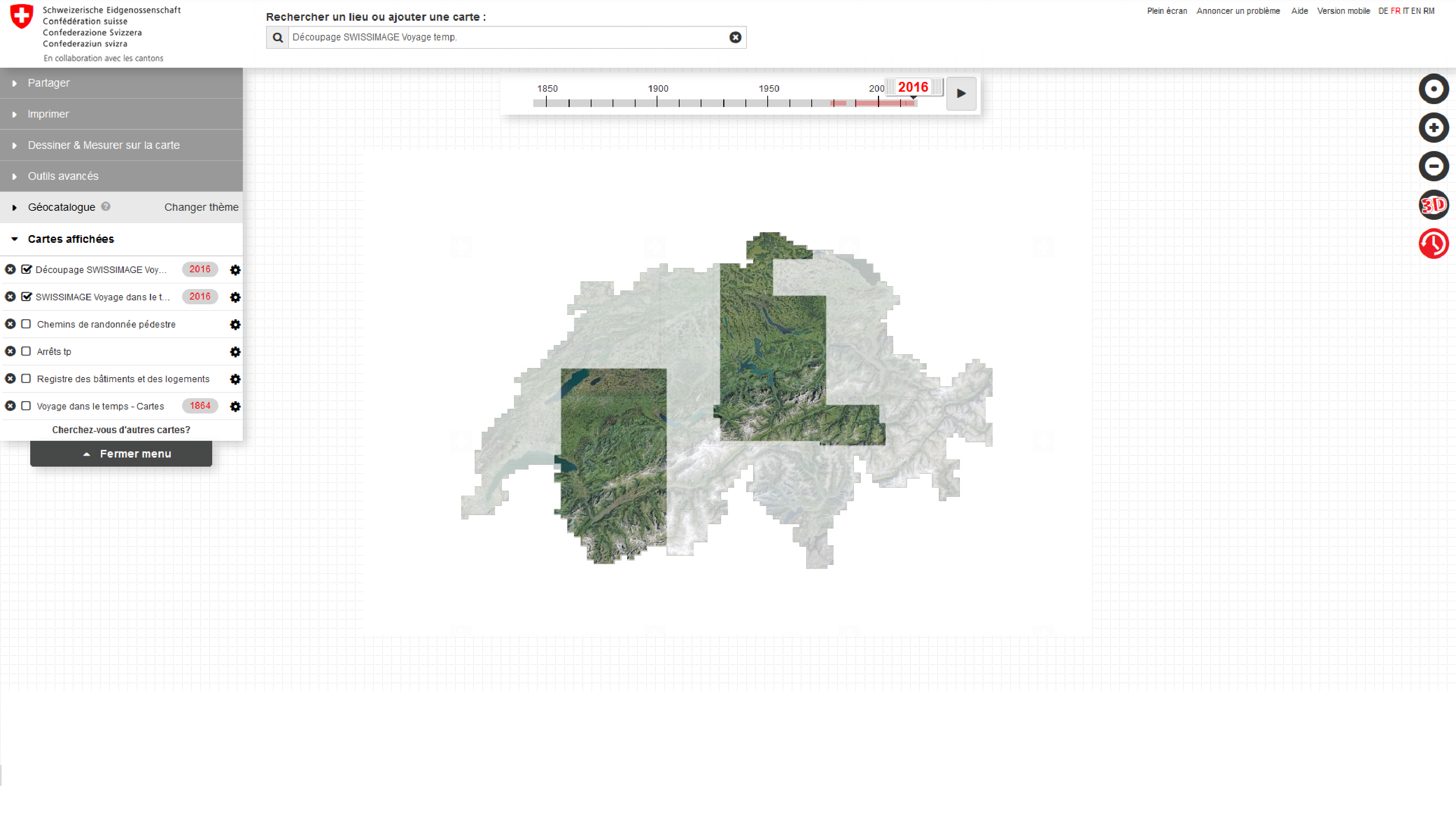The width and height of the screenshot is (1456, 819).
Task: Enable Registre des bâtiments et des logements
Action: [26, 379]
